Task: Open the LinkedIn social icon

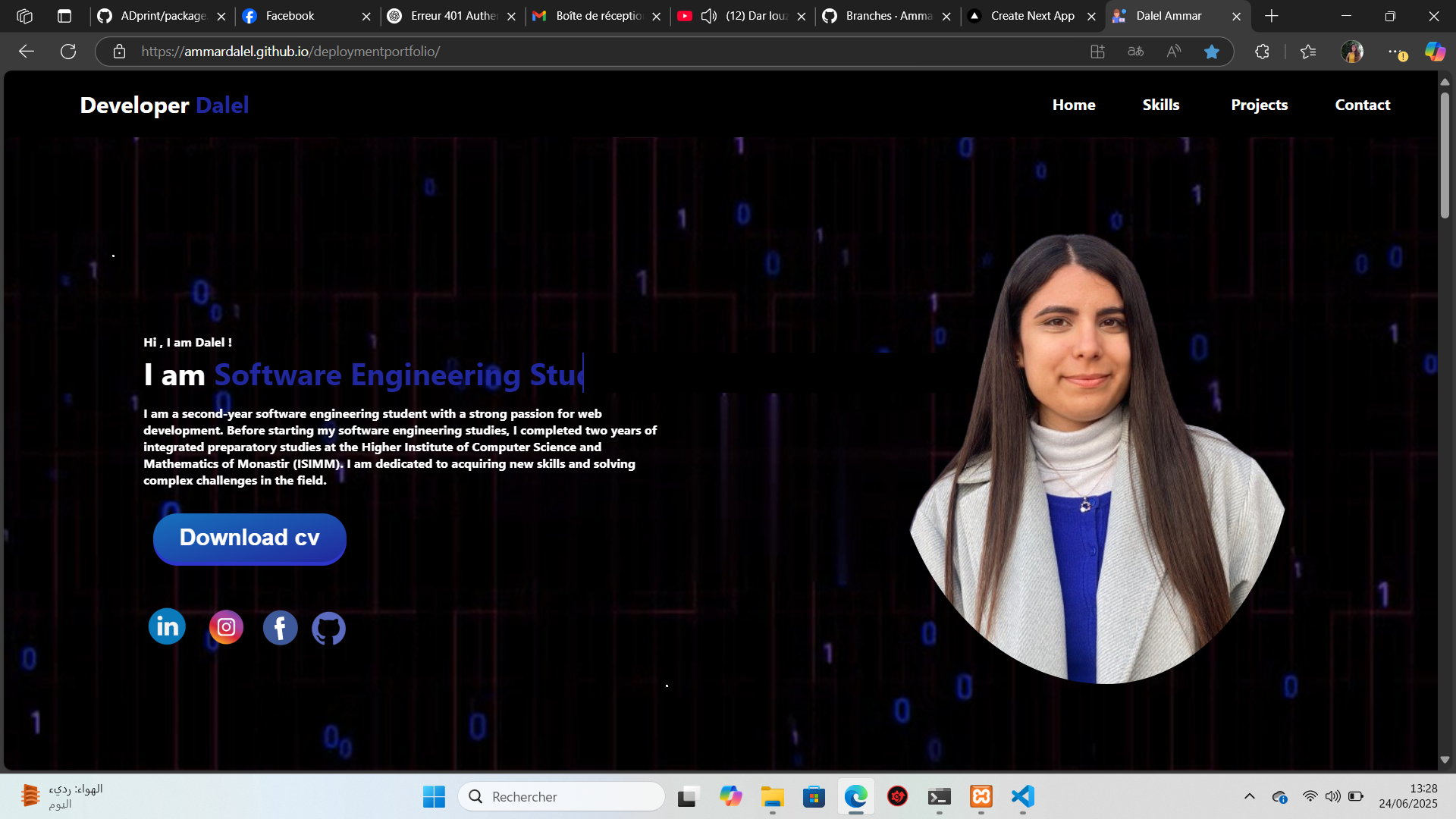Action: pyautogui.click(x=167, y=626)
